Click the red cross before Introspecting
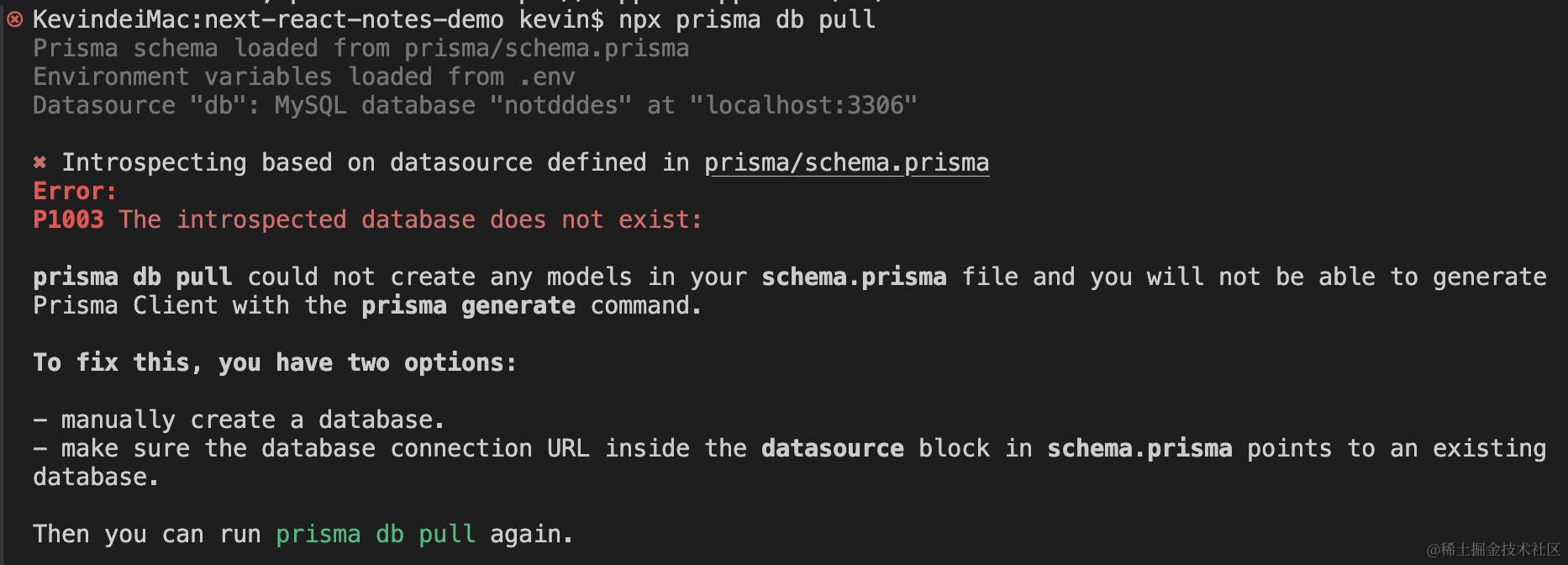Screen dimensions: 1568x565 39,162
